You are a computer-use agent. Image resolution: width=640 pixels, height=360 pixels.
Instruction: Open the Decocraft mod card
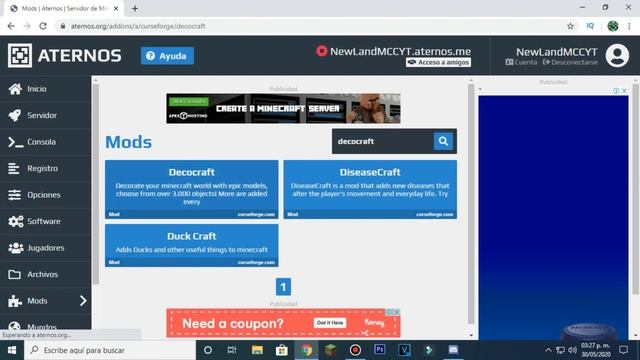coord(191,189)
